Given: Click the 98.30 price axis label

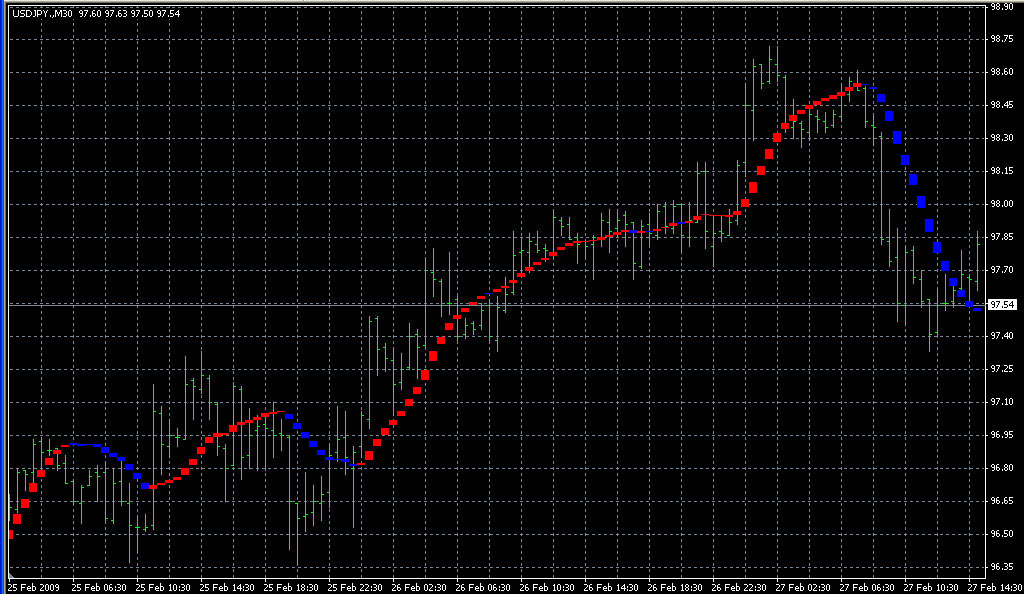Looking at the screenshot, I should pos(1002,138).
